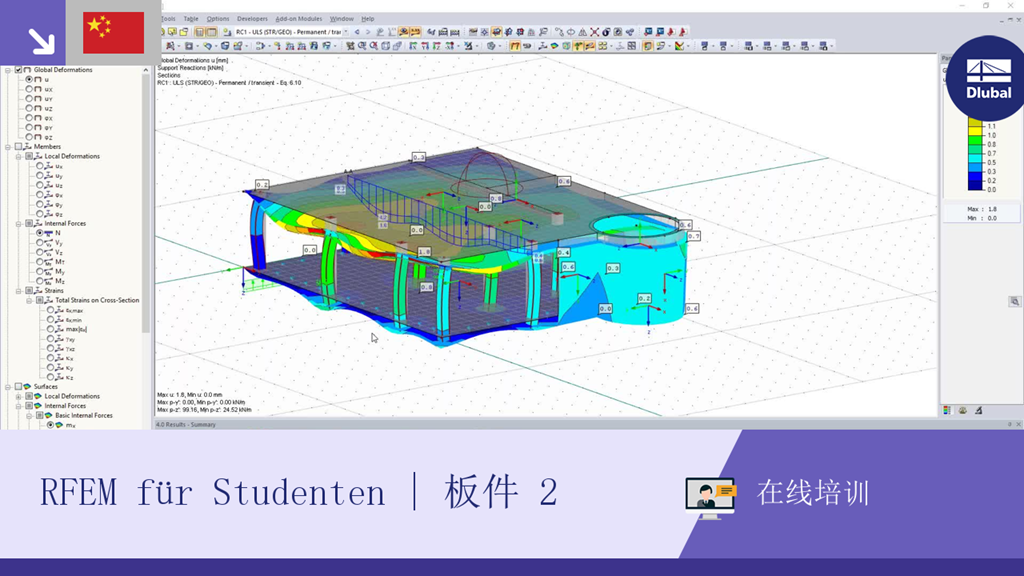Toggle the Members checkbox
1024x576 pixels.
tap(18, 147)
